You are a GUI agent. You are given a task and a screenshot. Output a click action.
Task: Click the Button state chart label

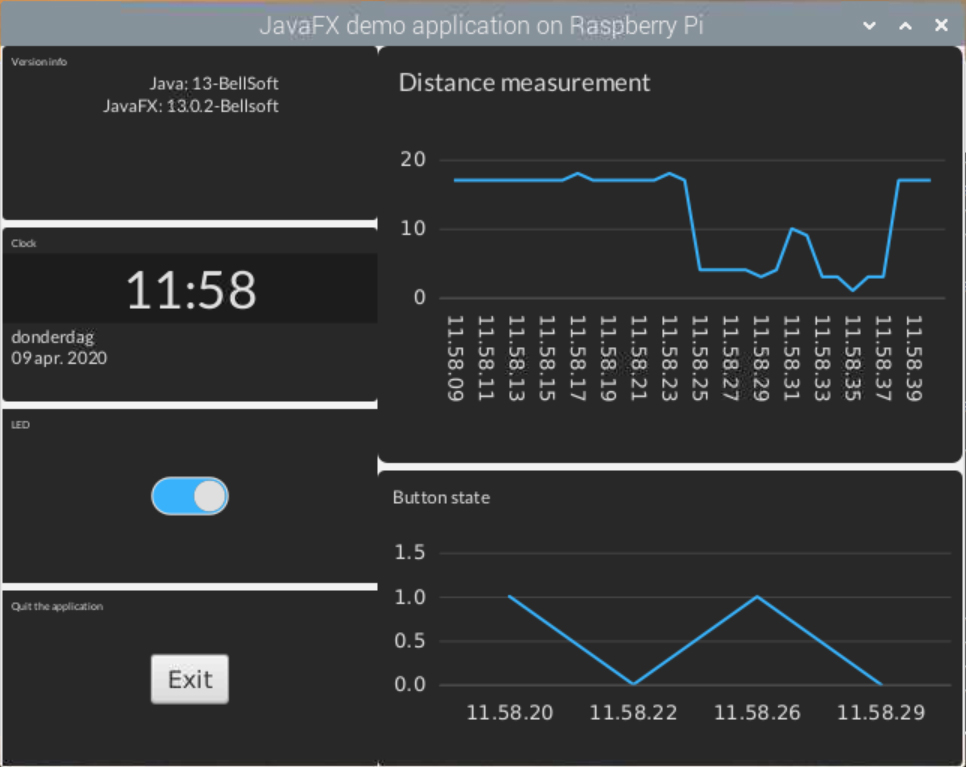(441, 497)
